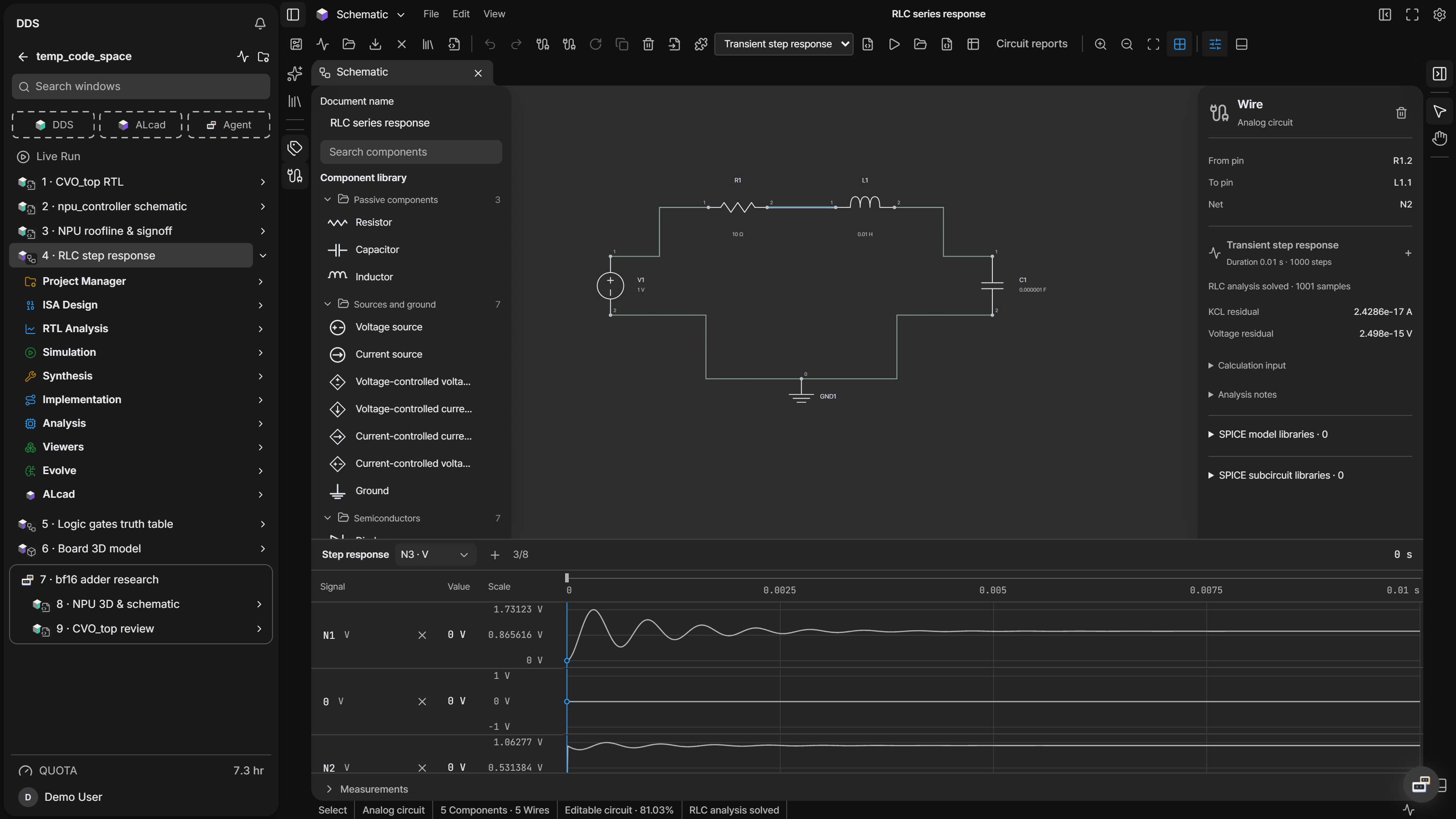Run the simulation with the play icon
This screenshot has width=1456, height=819.
(894, 44)
